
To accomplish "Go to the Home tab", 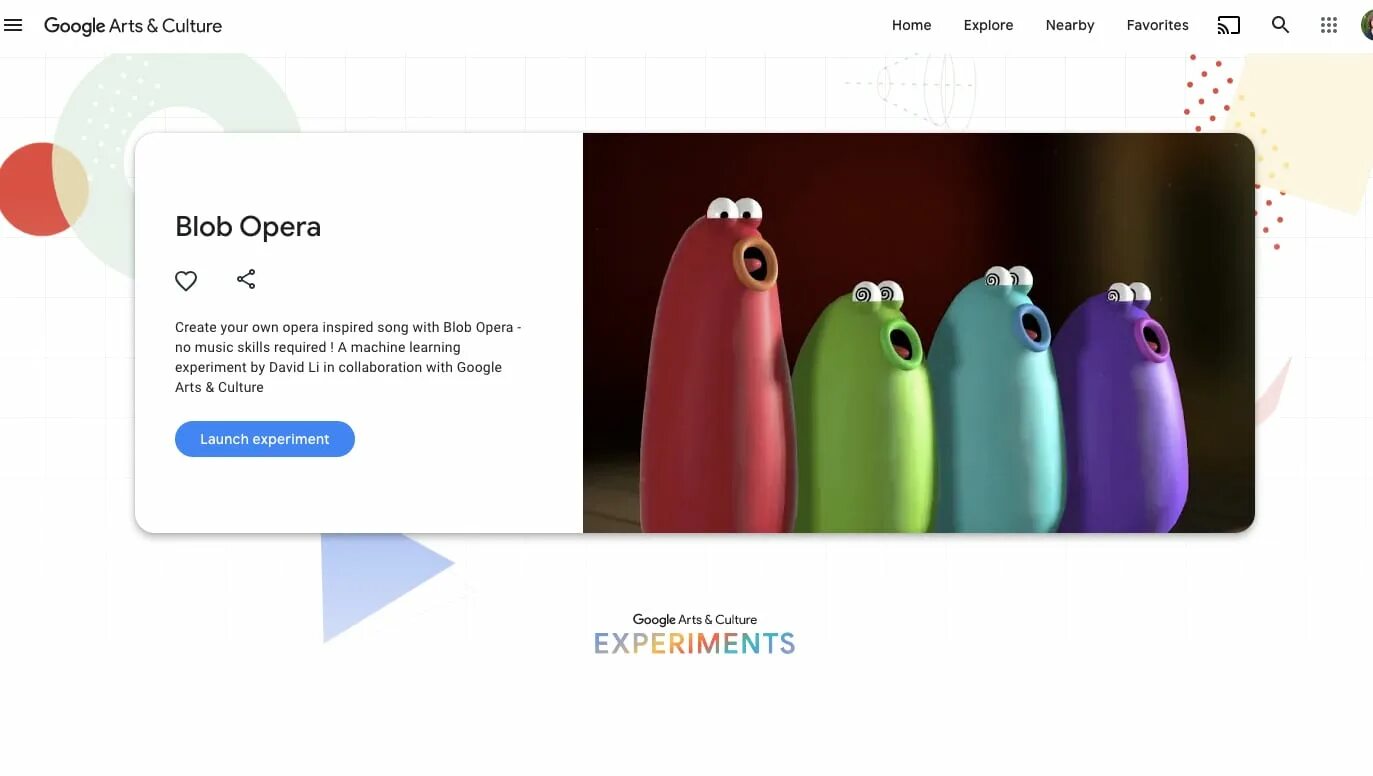I will pyautogui.click(x=911, y=25).
